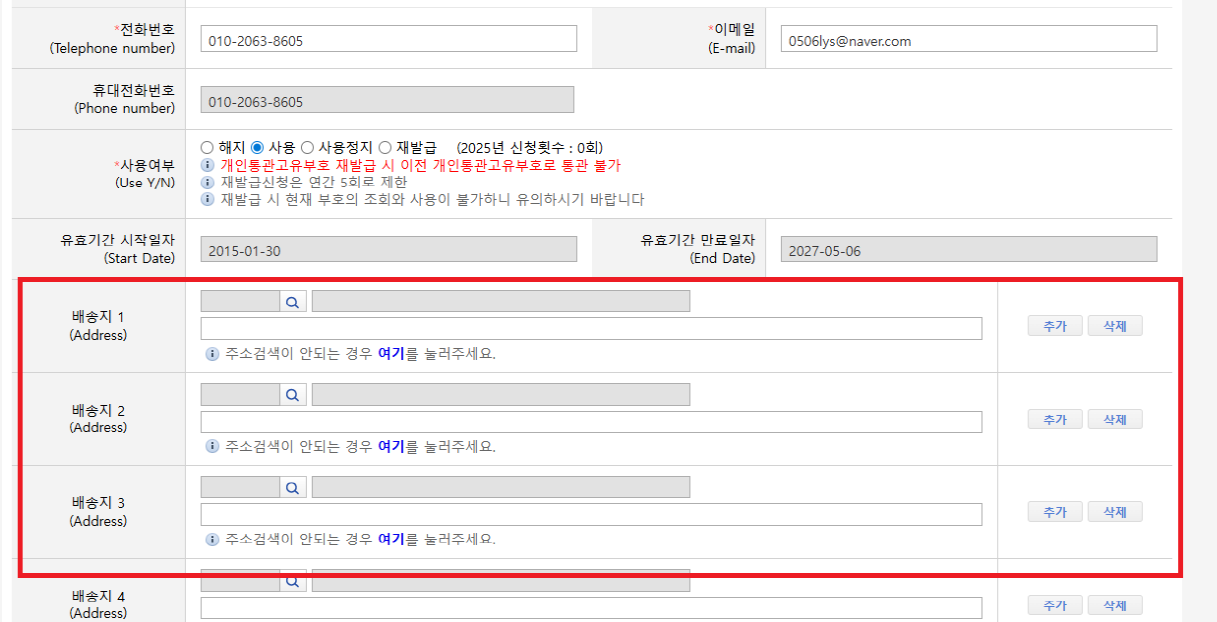Open 여기 link under 배송지 1
Viewport: 1217px width, 622px height.
(x=391, y=354)
